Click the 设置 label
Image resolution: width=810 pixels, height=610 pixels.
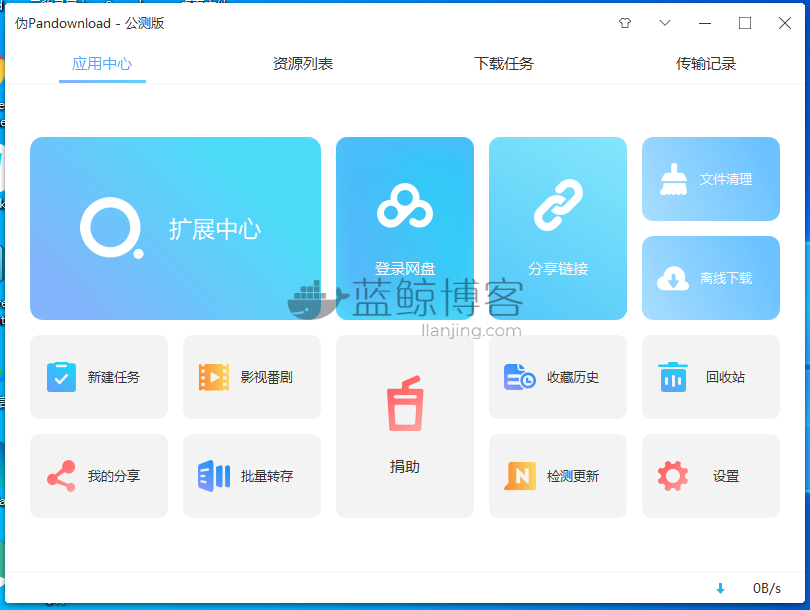[726, 476]
